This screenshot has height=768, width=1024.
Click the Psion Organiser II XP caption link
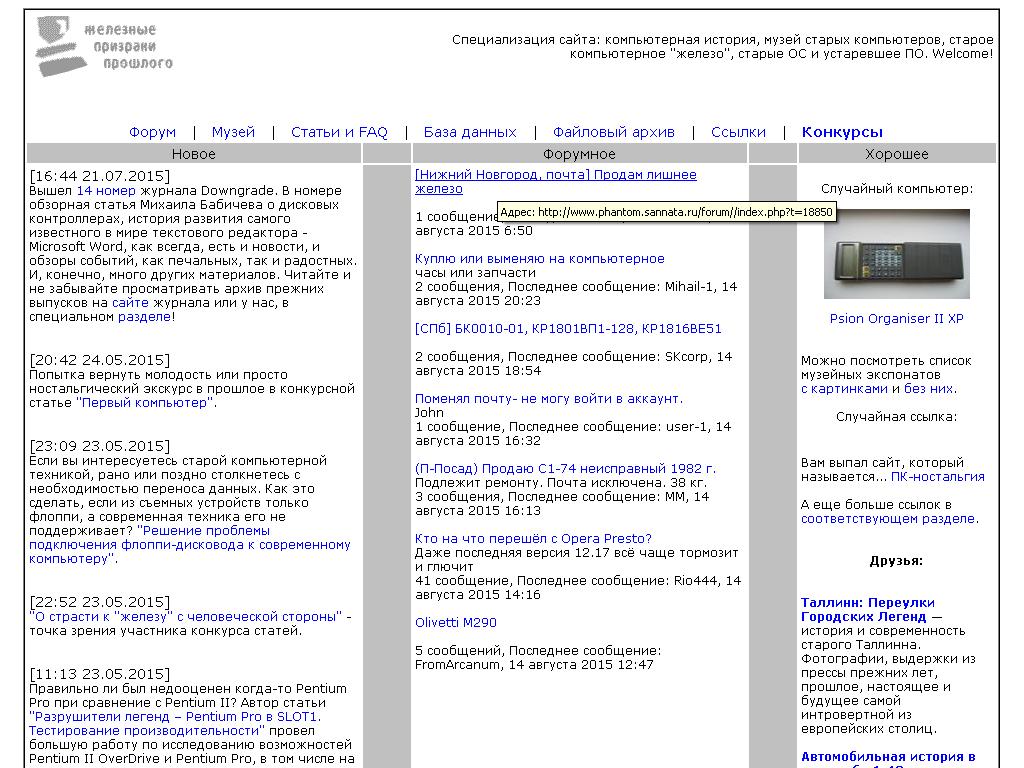coord(896,319)
